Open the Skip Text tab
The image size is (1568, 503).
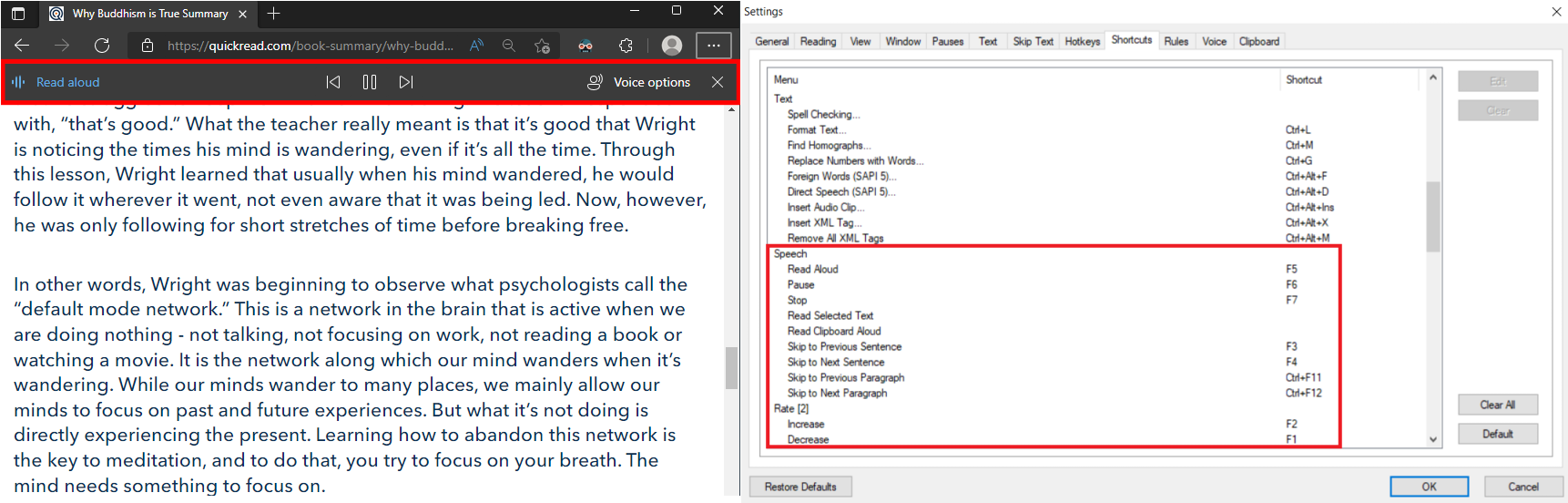click(1033, 42)
